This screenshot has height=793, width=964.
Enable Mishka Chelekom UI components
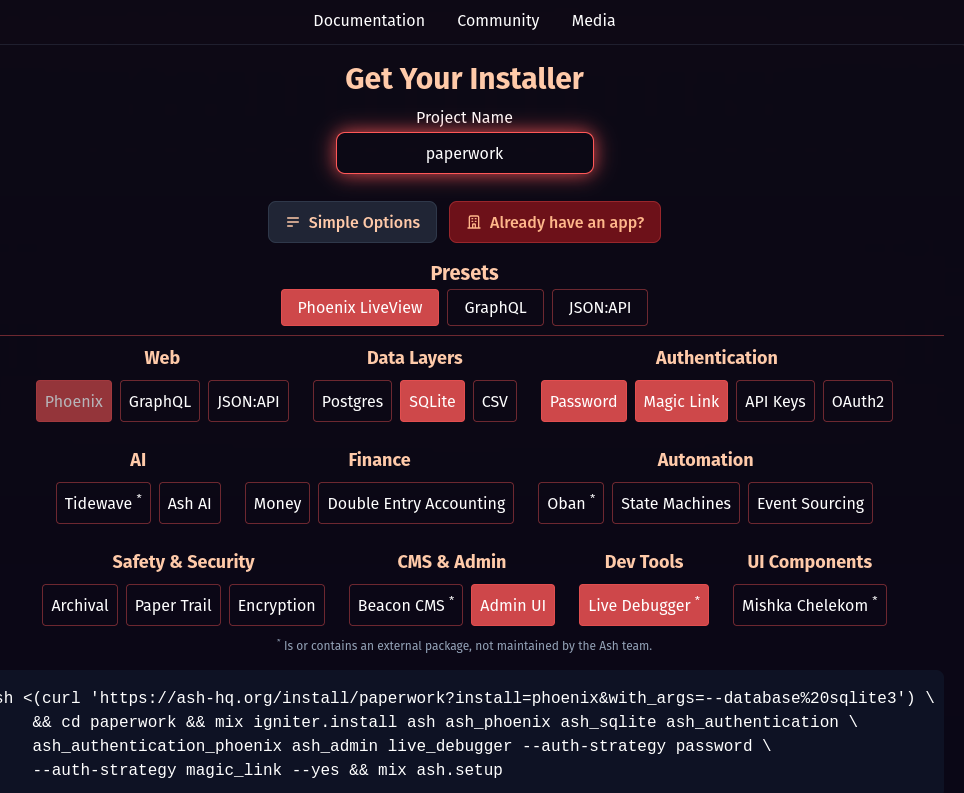(x=810, y=605)
